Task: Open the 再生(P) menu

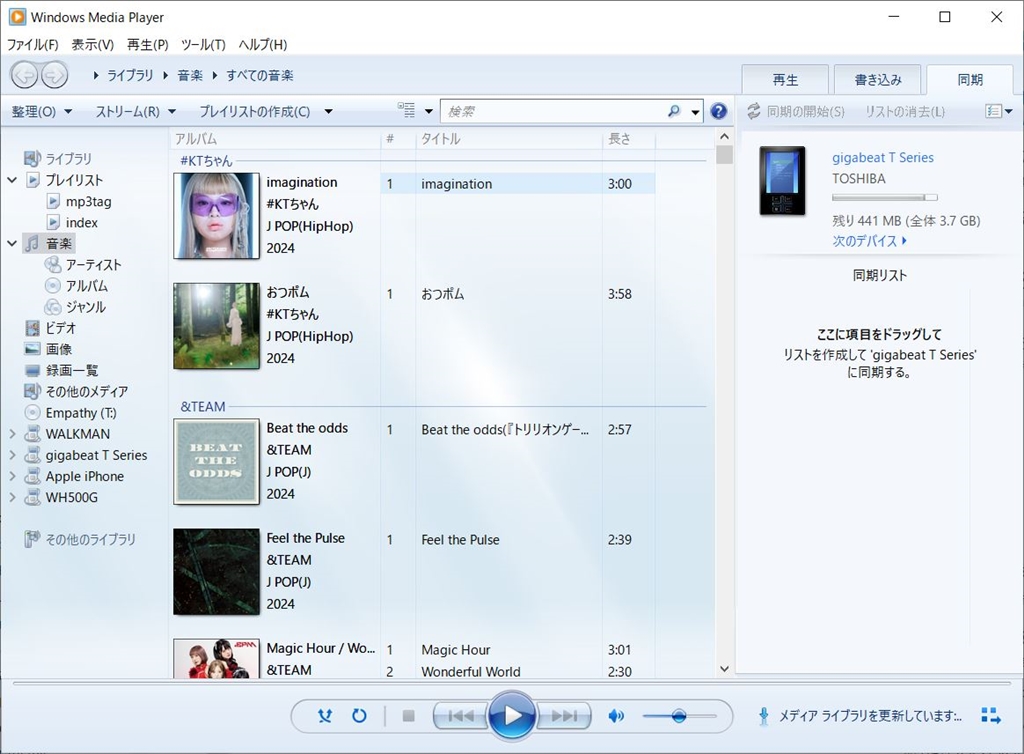Action: [x=147, y=44]
